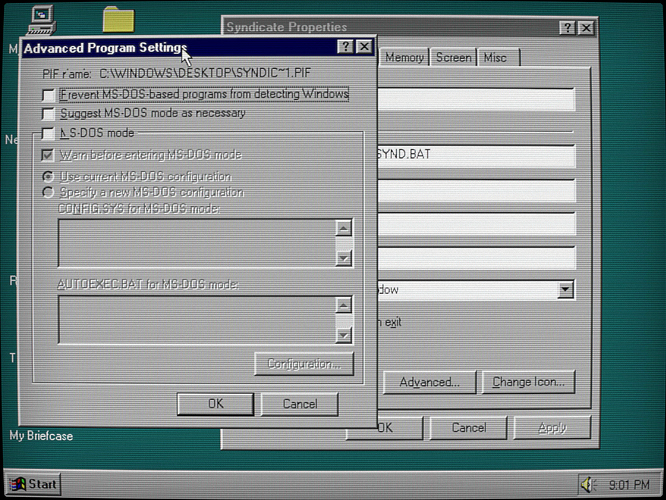Click the Advanced Program Settings help question mark
This screenshot has width=666, height=500.
click(x=346, y=47)
